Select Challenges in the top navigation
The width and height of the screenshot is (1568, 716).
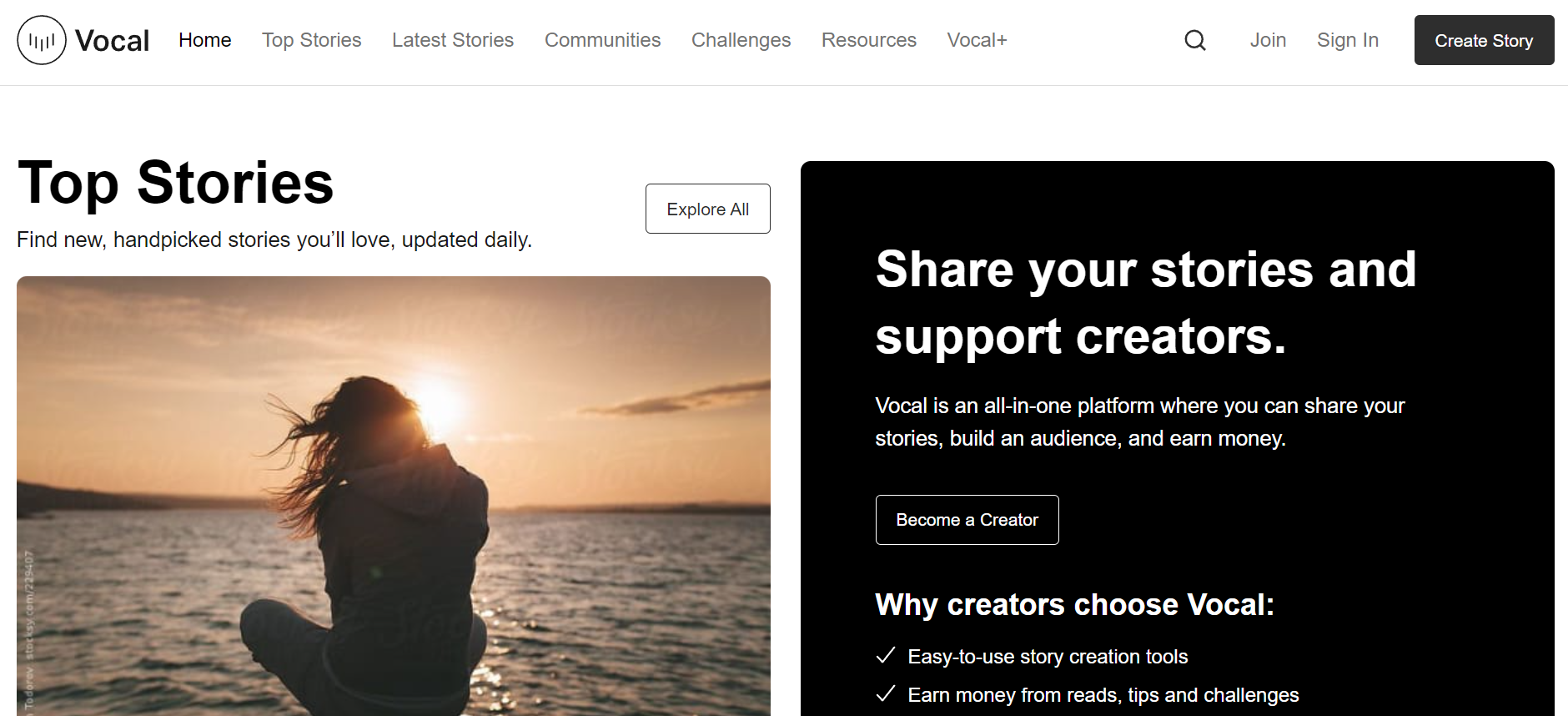pos(741,40)
